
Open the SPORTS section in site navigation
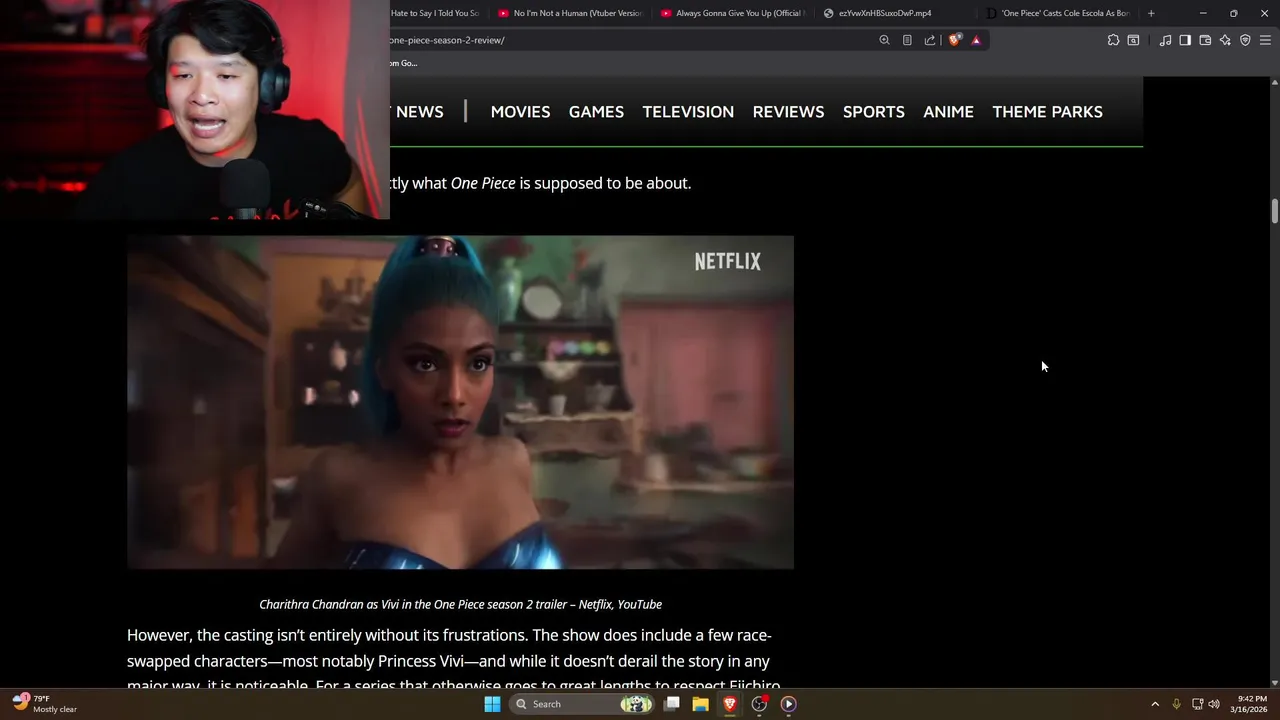point(873,112)
